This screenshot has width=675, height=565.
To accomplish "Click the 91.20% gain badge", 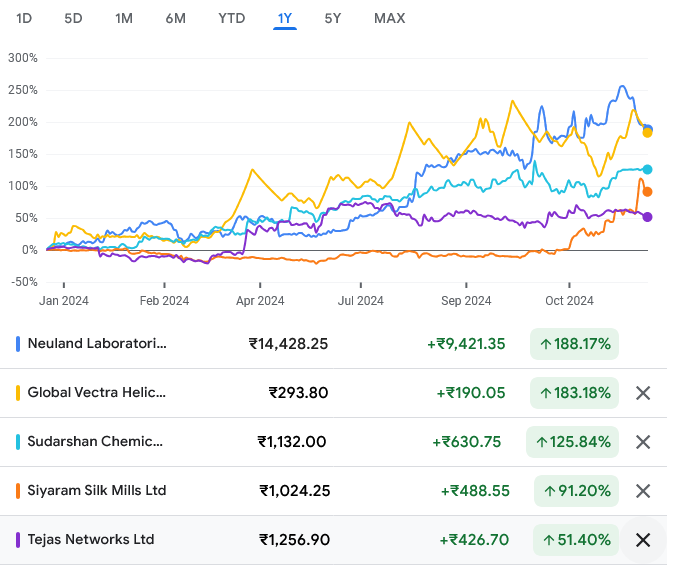I will tap(576, 491).
